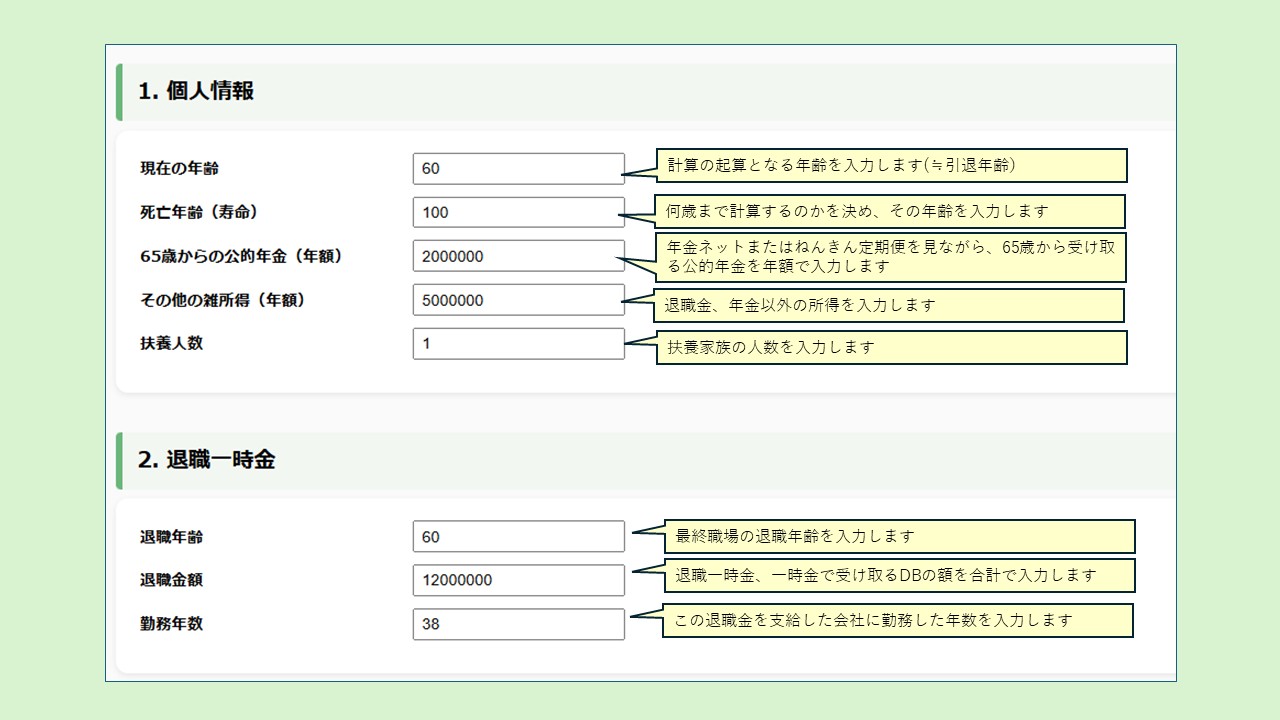Select the 死亡年齢（寿命） input box
1280x720 pixels.
tap(518, 212)
